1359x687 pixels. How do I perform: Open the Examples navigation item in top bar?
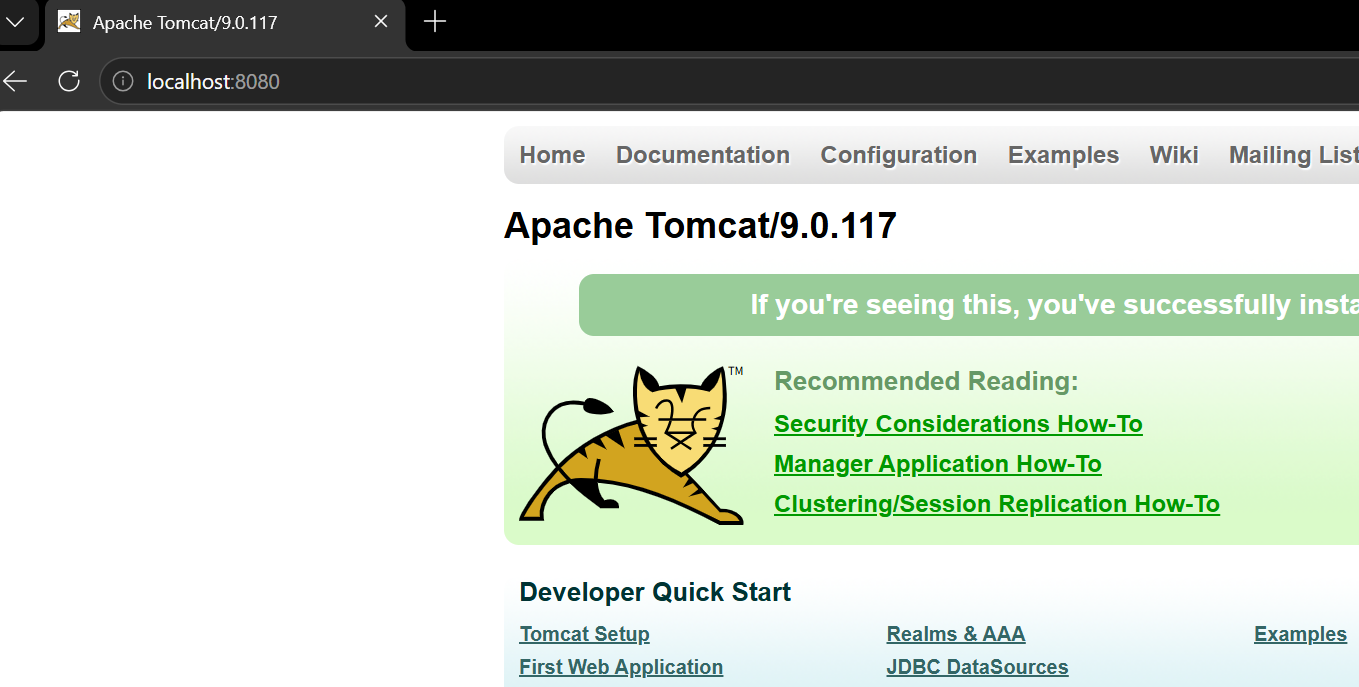click(x=1063, y=155)
